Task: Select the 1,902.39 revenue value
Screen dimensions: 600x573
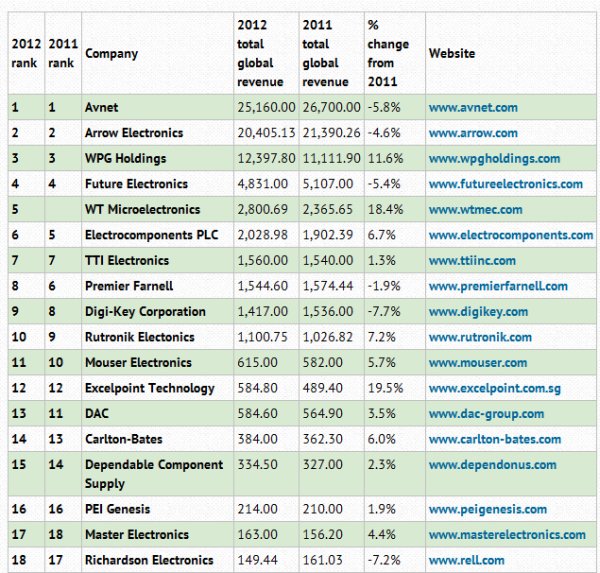Action: click(x=328, y=235)
